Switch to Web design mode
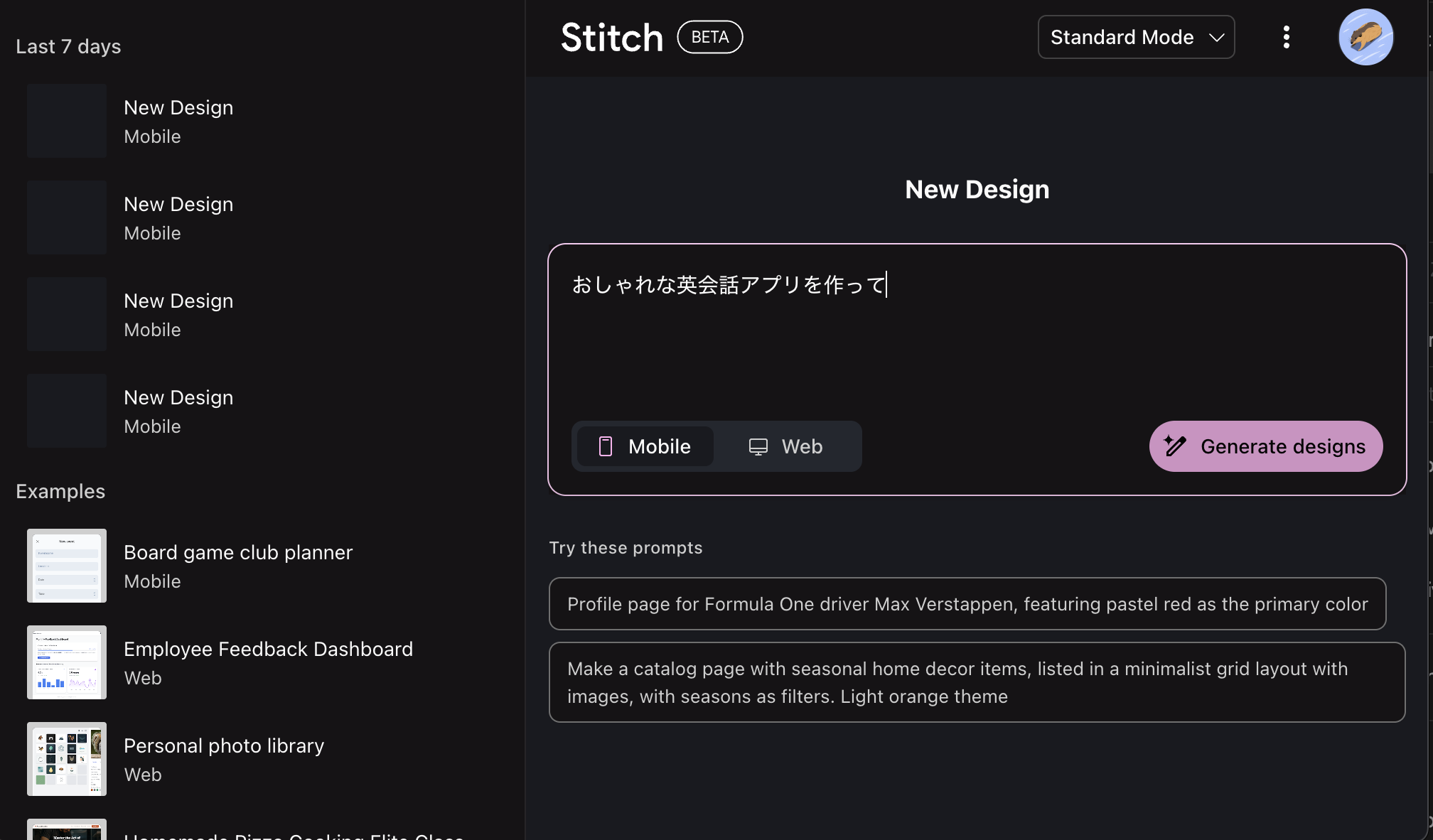The image size is (1433, 840). [x=787, y=446]
